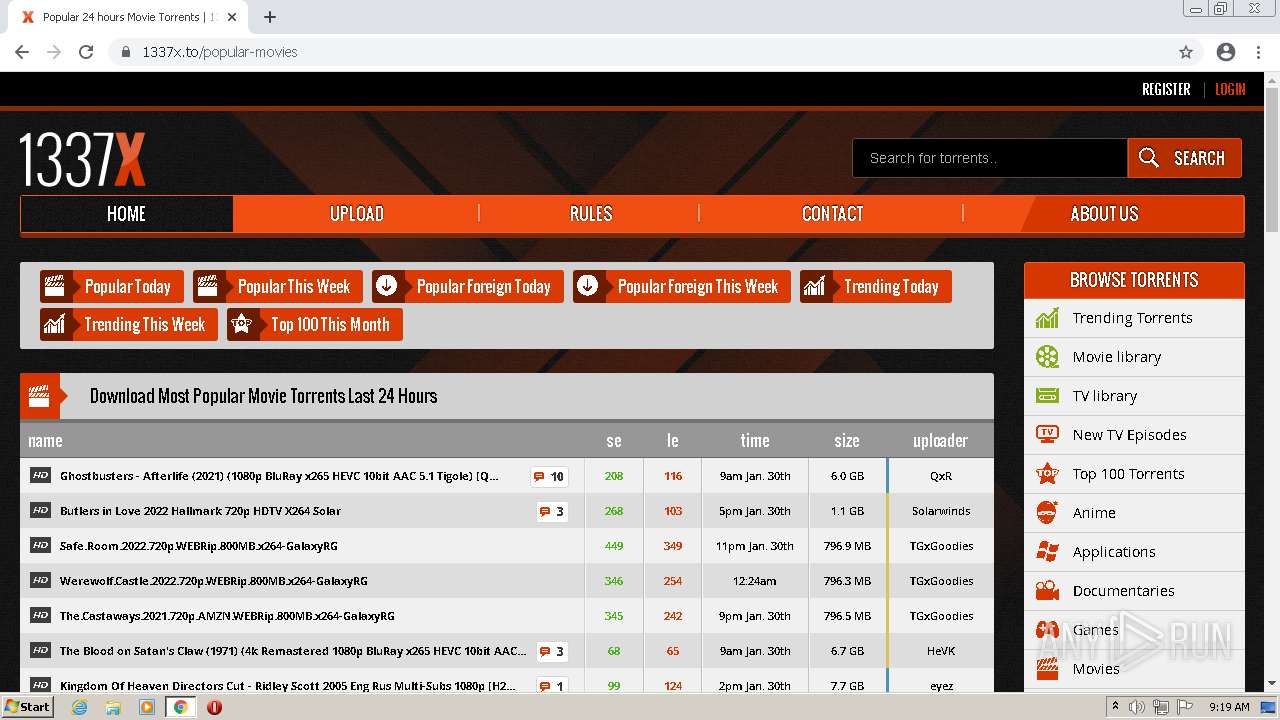Click the New TV Episodes icon
This screenshot has width=1280, height=720.
click(x=1047, y=435)
